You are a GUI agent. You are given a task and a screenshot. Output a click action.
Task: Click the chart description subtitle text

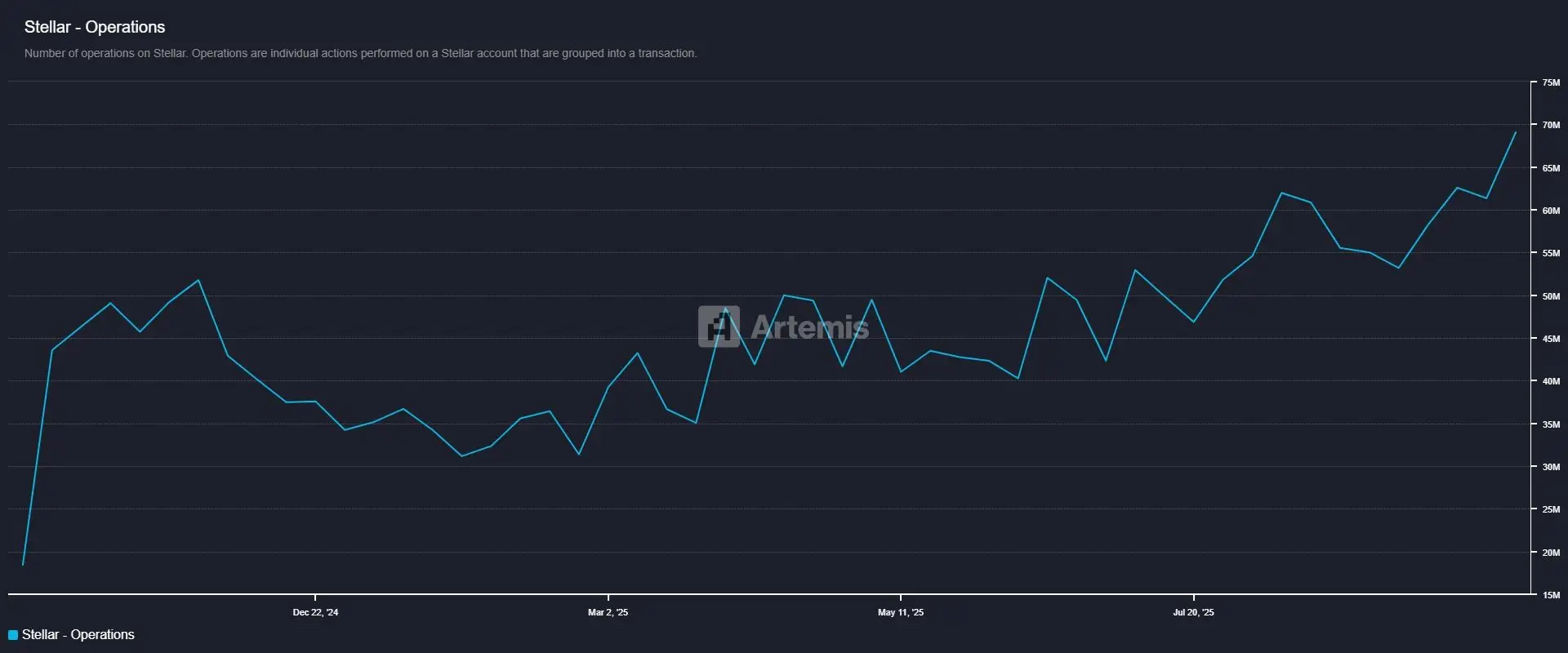tap(360, 53)
